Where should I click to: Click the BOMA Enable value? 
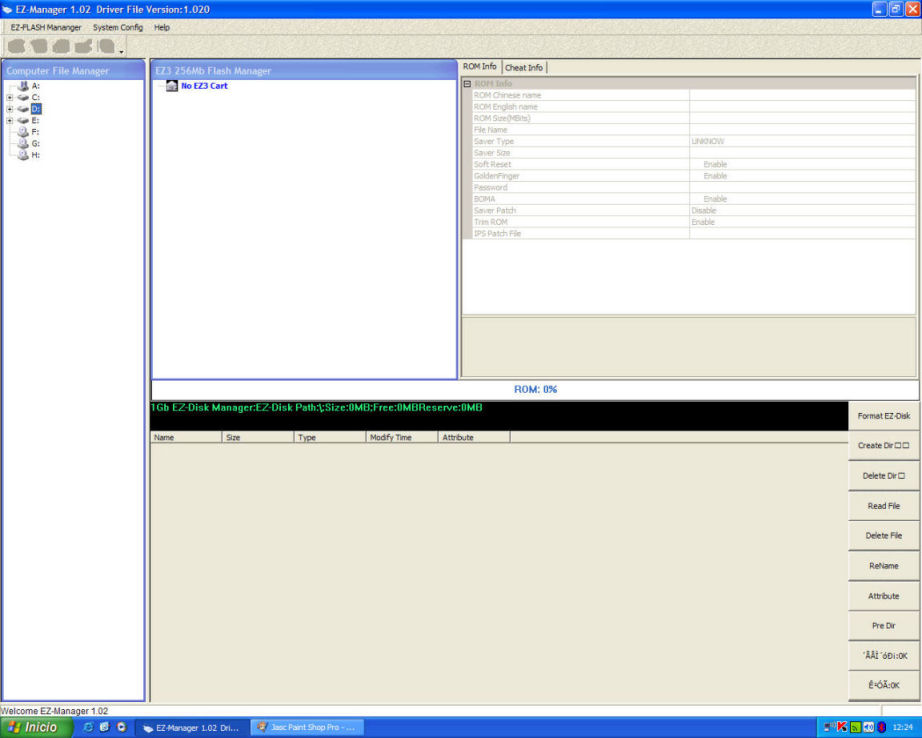click(715, 199)
